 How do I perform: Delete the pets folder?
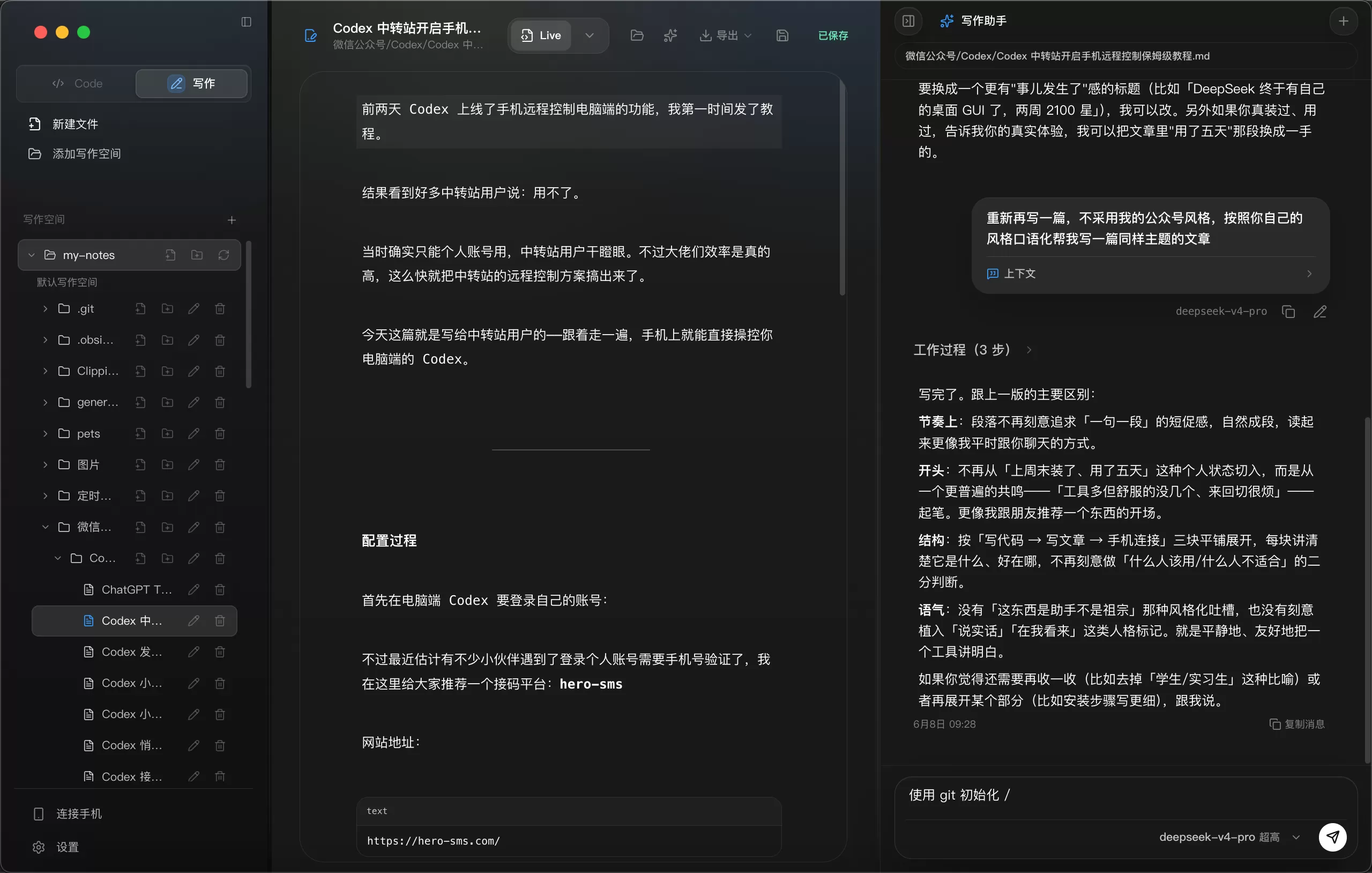tap(220, 433)
